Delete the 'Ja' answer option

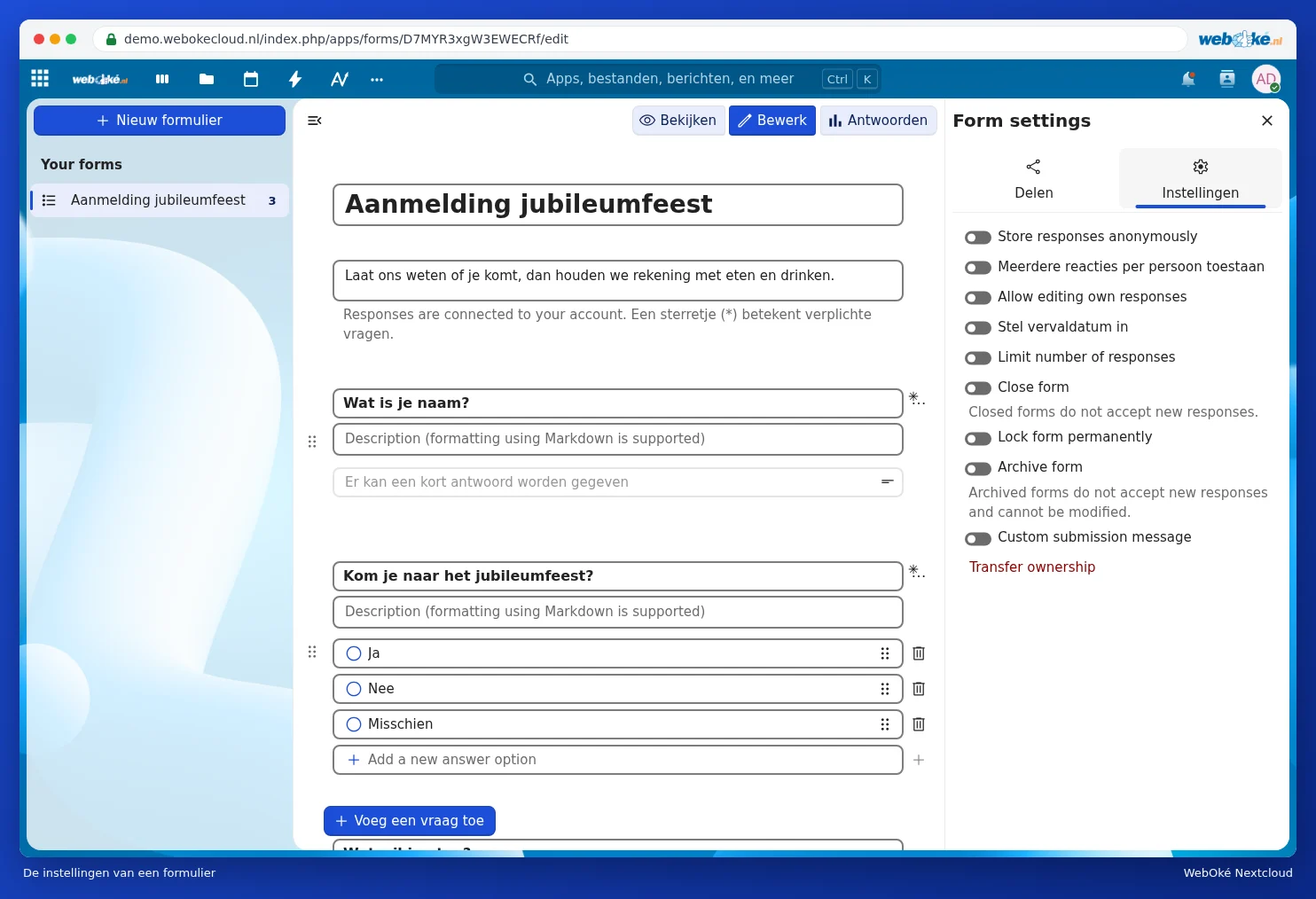[x=919, y=653]
